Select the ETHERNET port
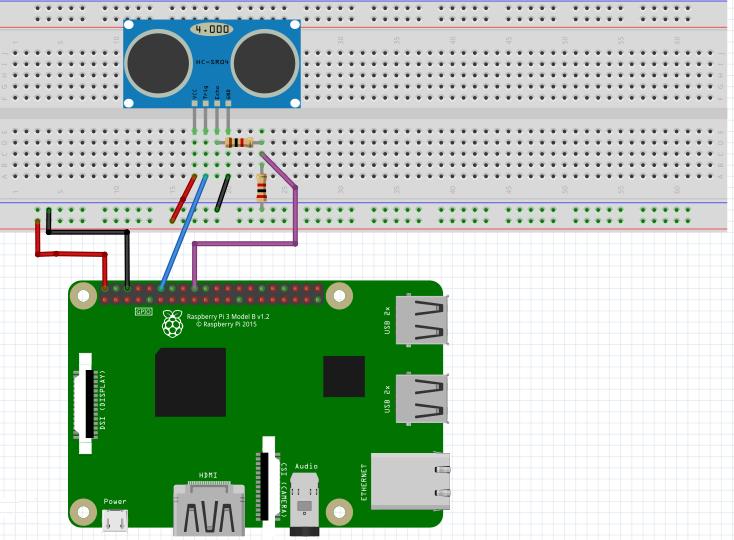The image size is (734, 540). [x=411, y=481]
